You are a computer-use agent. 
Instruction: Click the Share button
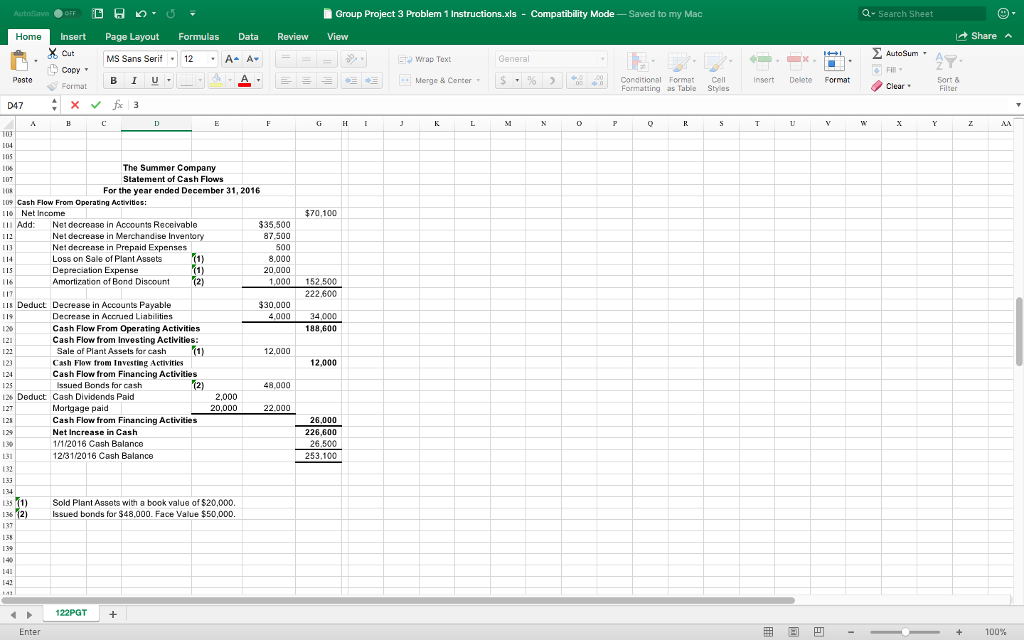(x=976, y=36)
